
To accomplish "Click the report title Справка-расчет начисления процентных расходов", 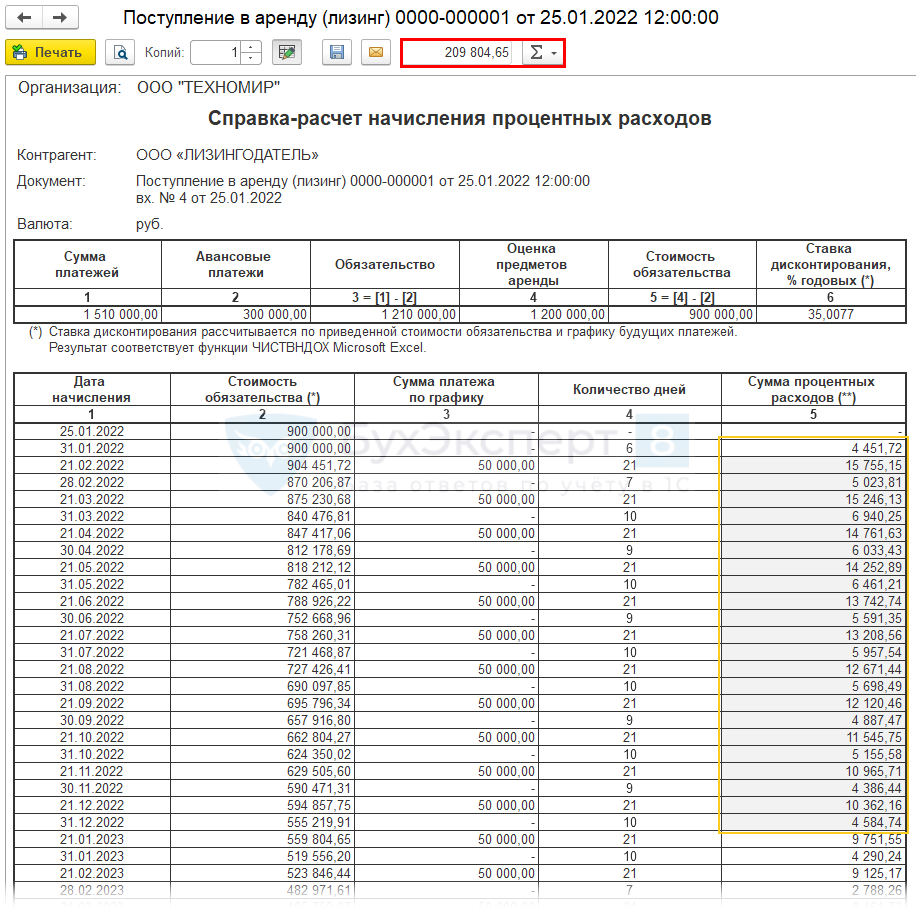I will (459, 119).
